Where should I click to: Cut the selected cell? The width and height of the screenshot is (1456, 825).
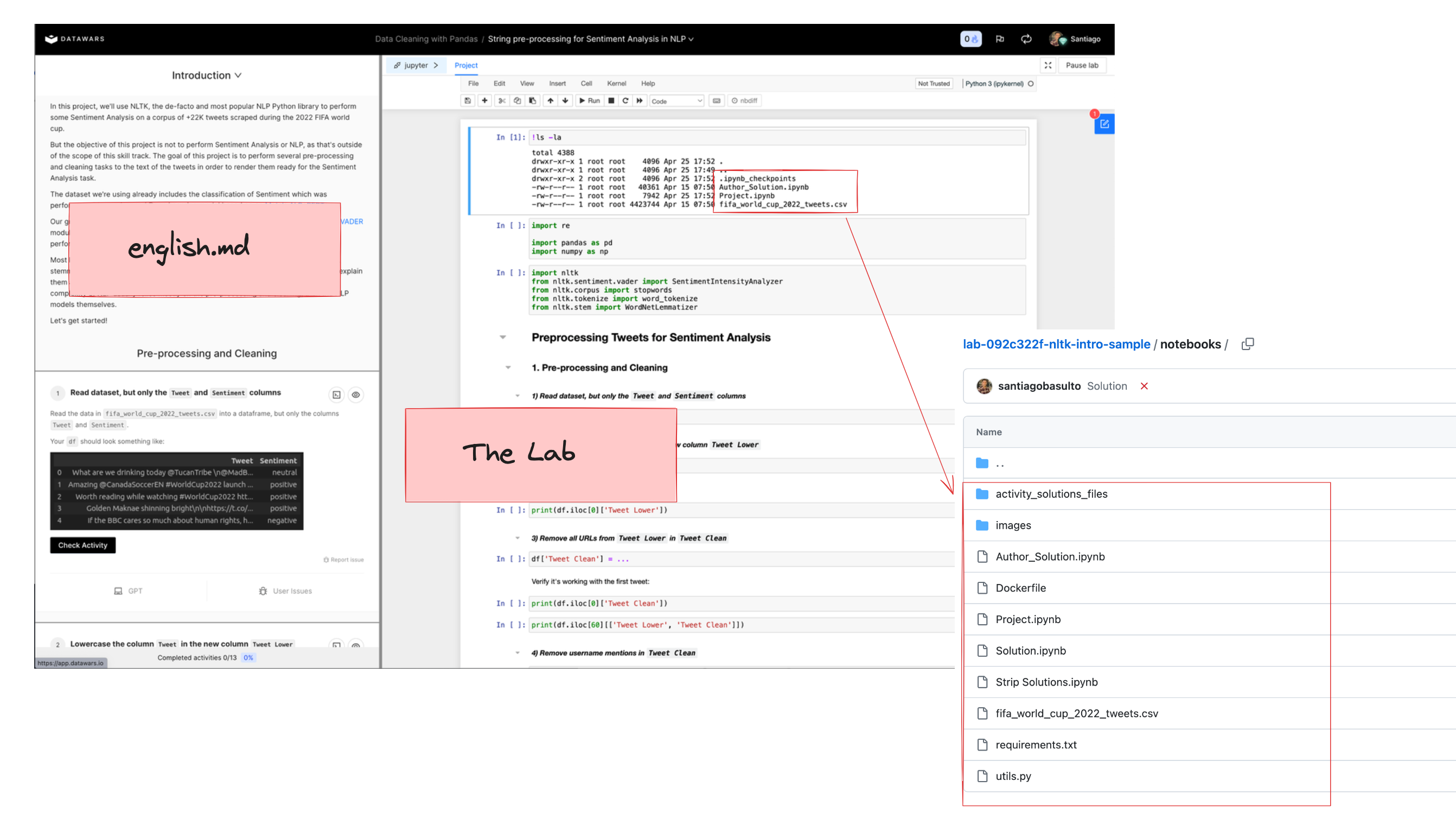coord(501,101)
